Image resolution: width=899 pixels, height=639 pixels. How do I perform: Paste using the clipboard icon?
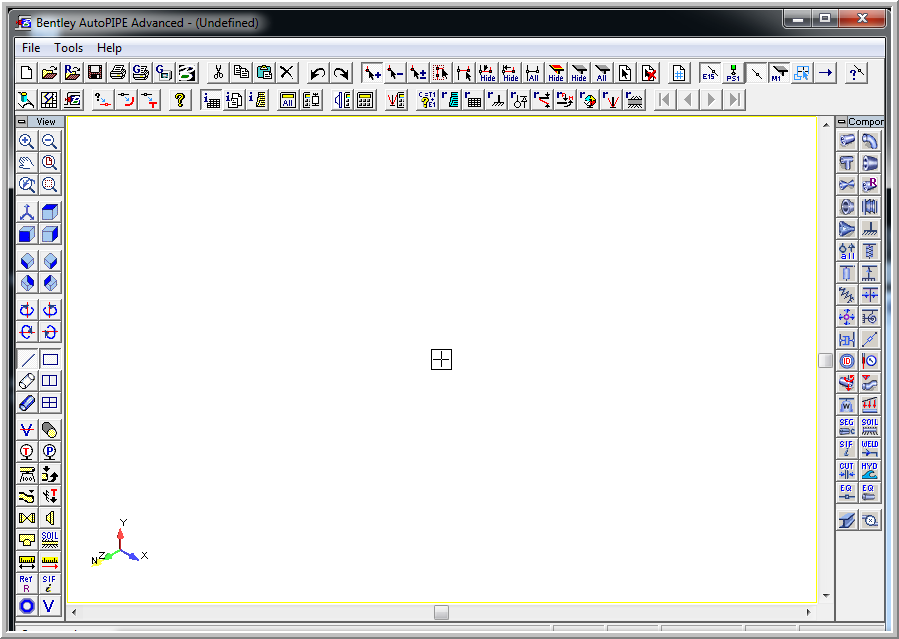point(264,73)
